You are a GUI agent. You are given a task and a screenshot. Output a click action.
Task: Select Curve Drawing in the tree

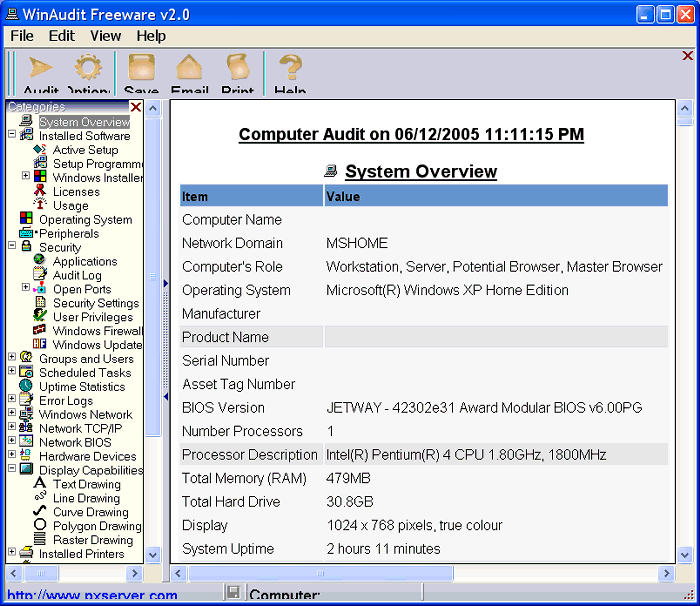91,512
